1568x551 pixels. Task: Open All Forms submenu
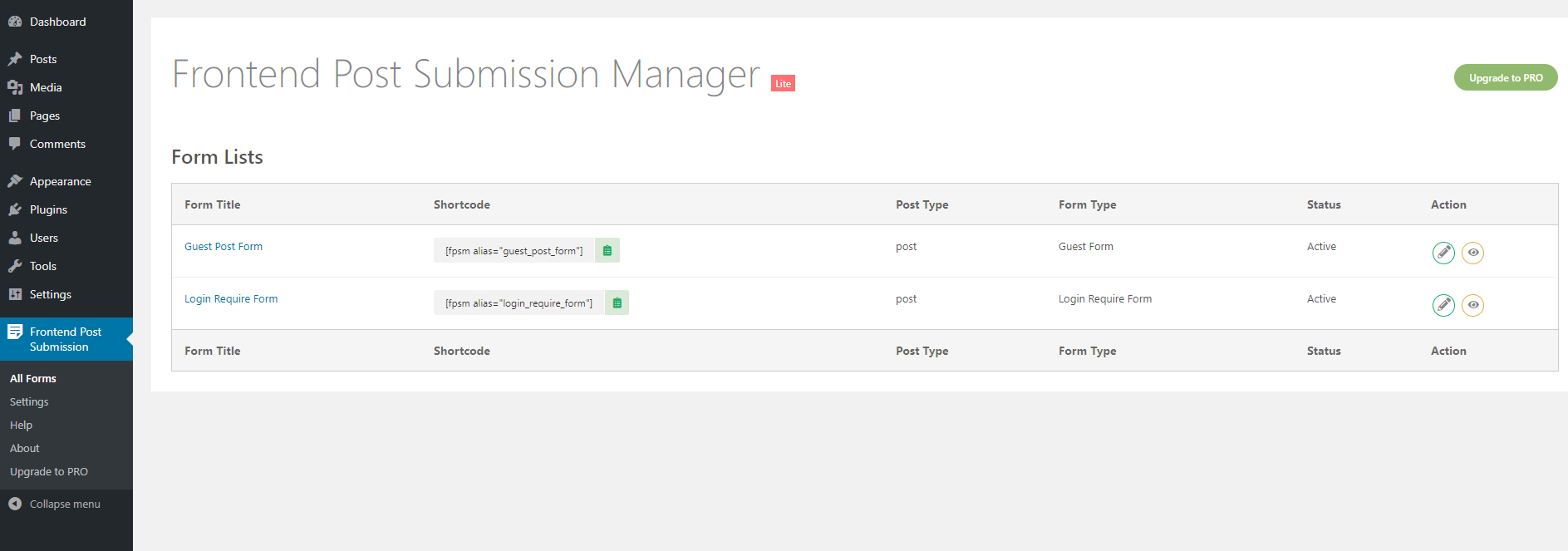click(33, 378)
